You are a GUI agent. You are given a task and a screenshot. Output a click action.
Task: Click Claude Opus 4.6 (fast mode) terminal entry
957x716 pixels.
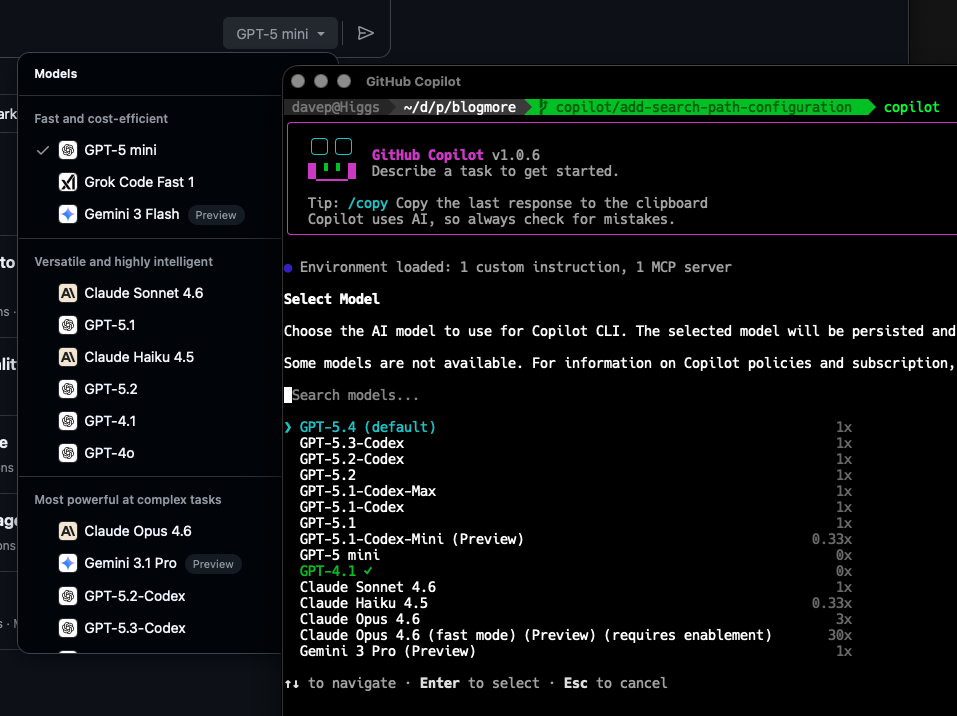(x=535, y=635)
